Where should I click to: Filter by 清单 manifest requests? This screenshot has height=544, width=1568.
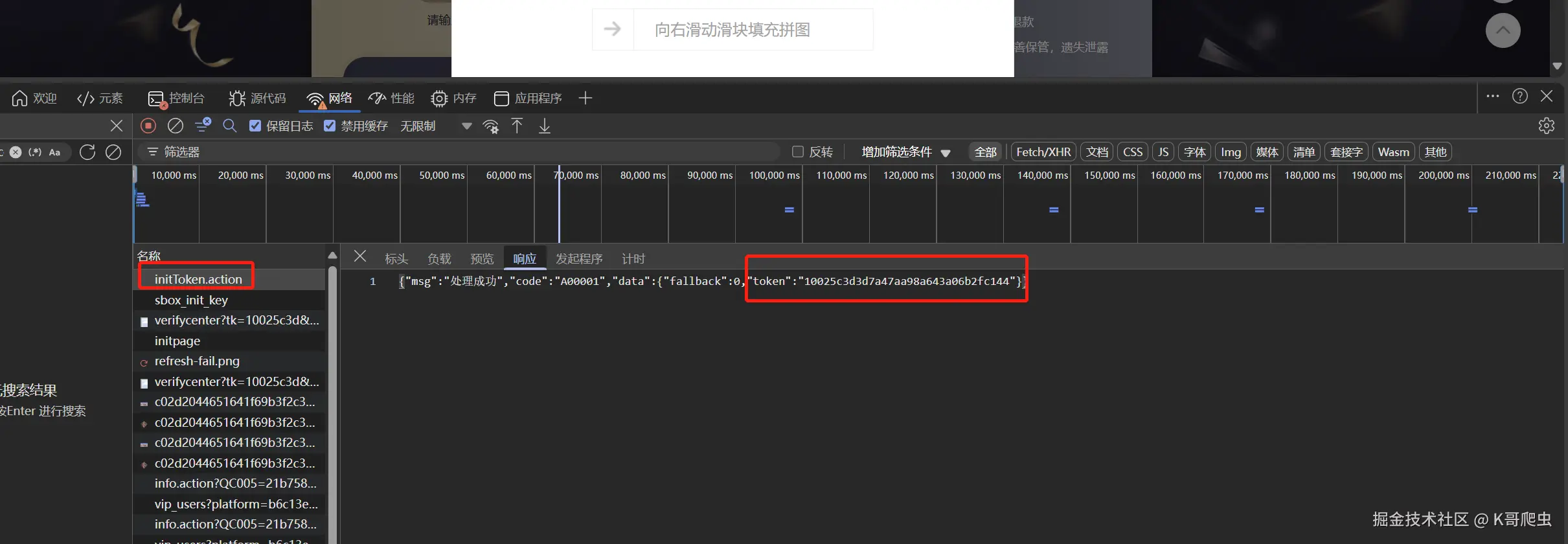pos(1304,152)
